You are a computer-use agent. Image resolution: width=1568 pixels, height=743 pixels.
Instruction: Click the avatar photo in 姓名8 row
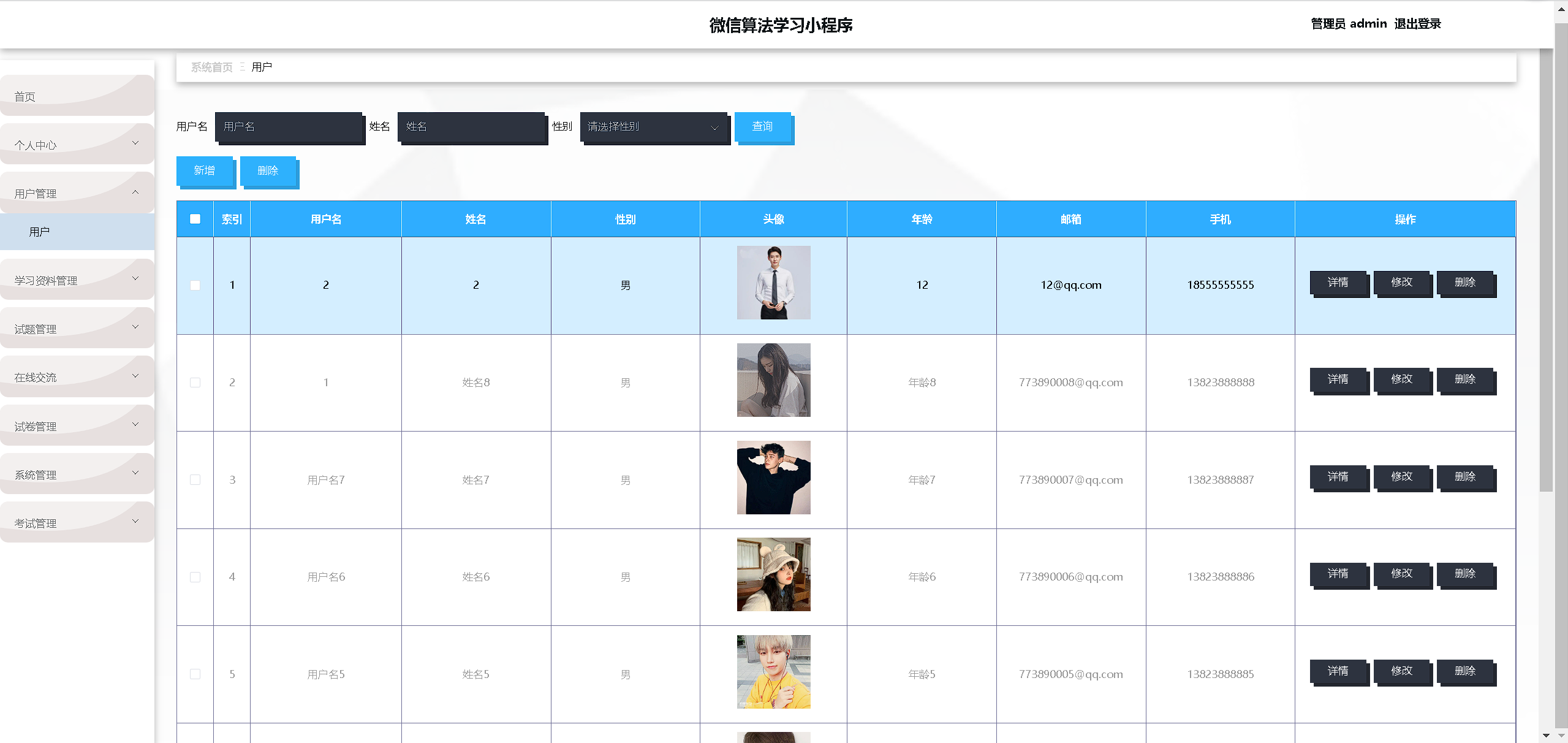pyautogui.click(x=773, y=380)
